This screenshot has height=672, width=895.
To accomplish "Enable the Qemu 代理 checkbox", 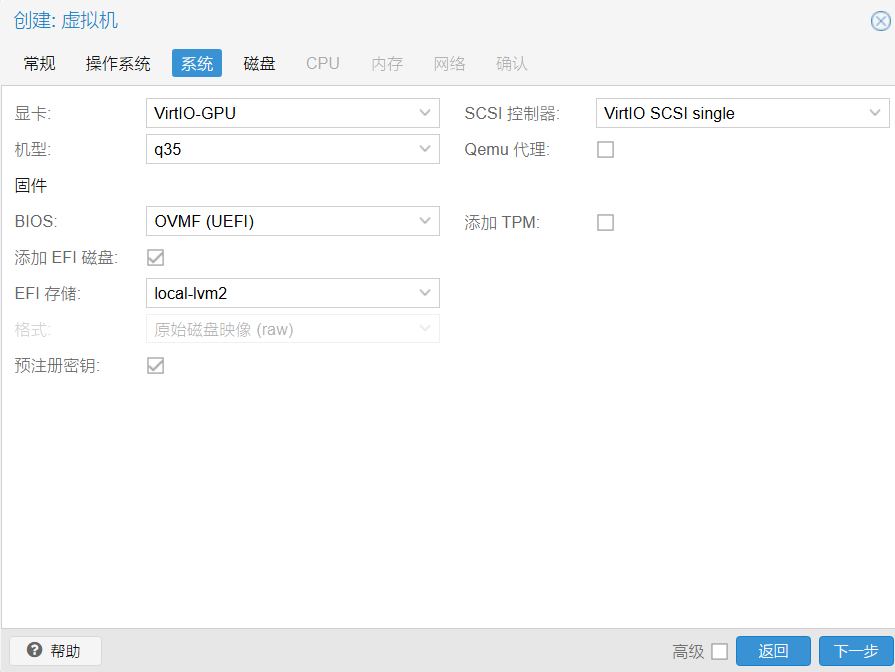I will pos(605,150).
